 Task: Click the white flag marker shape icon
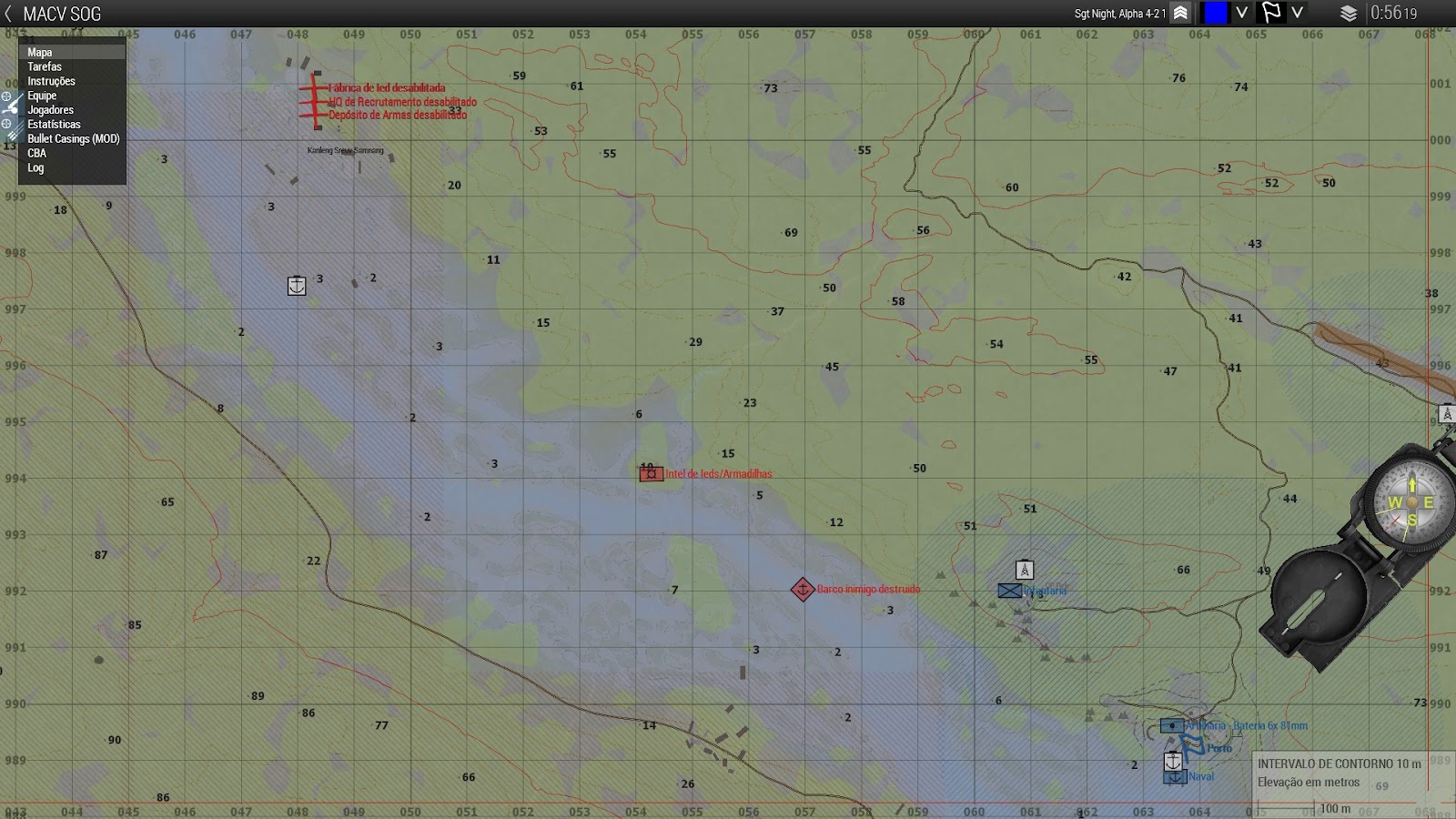coord(1271,13)
